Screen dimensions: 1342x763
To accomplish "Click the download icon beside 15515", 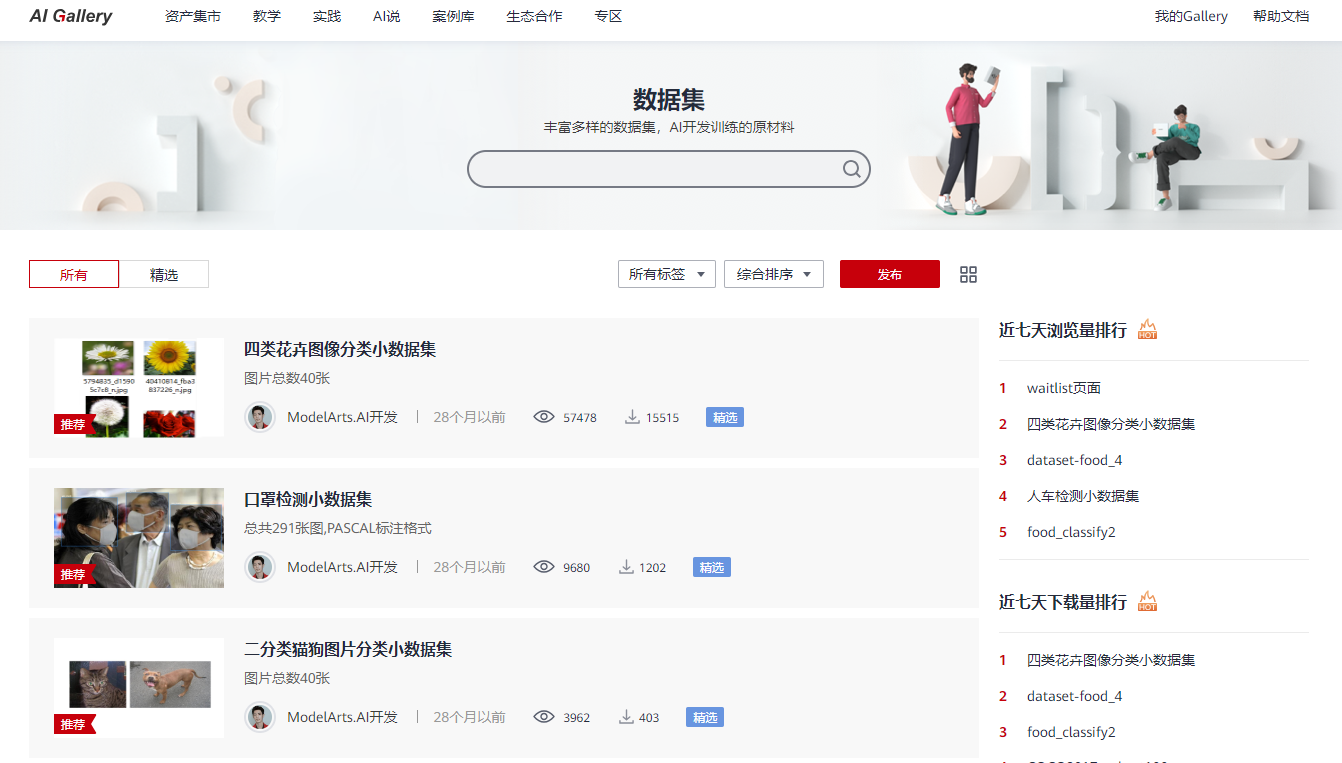I will click(x=632, y=417).
